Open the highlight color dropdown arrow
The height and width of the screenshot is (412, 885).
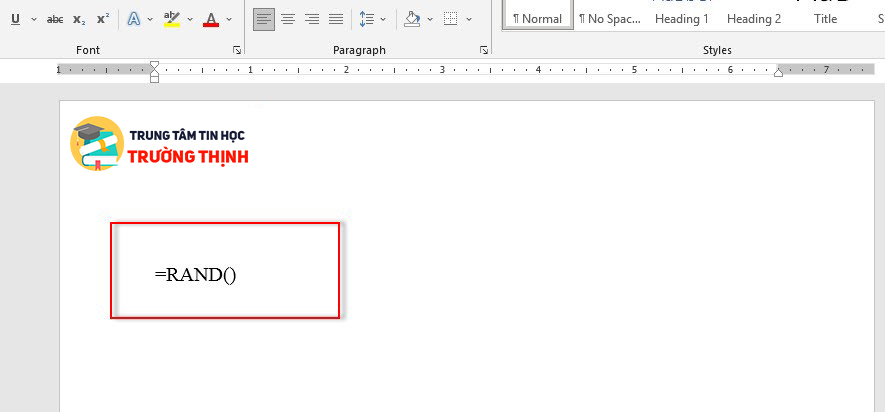pyautogui.click(x=190, y=19)
